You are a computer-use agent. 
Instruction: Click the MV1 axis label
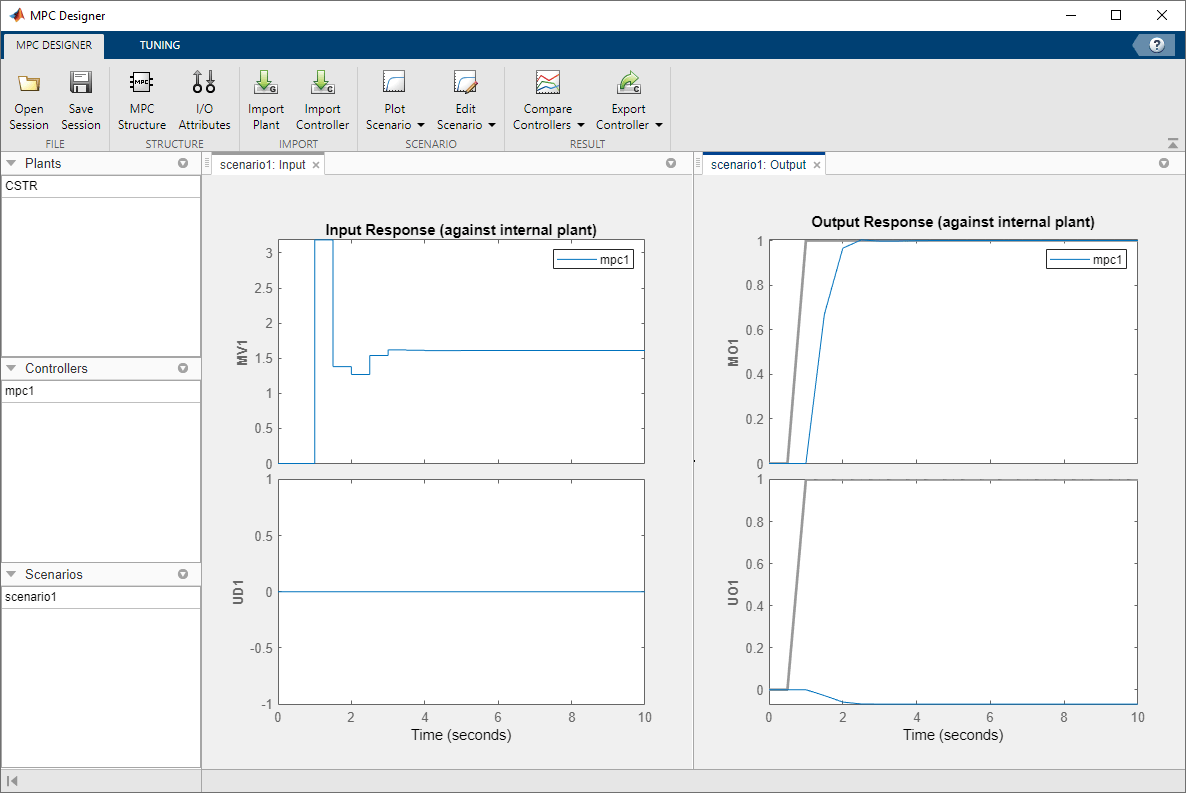243,353
